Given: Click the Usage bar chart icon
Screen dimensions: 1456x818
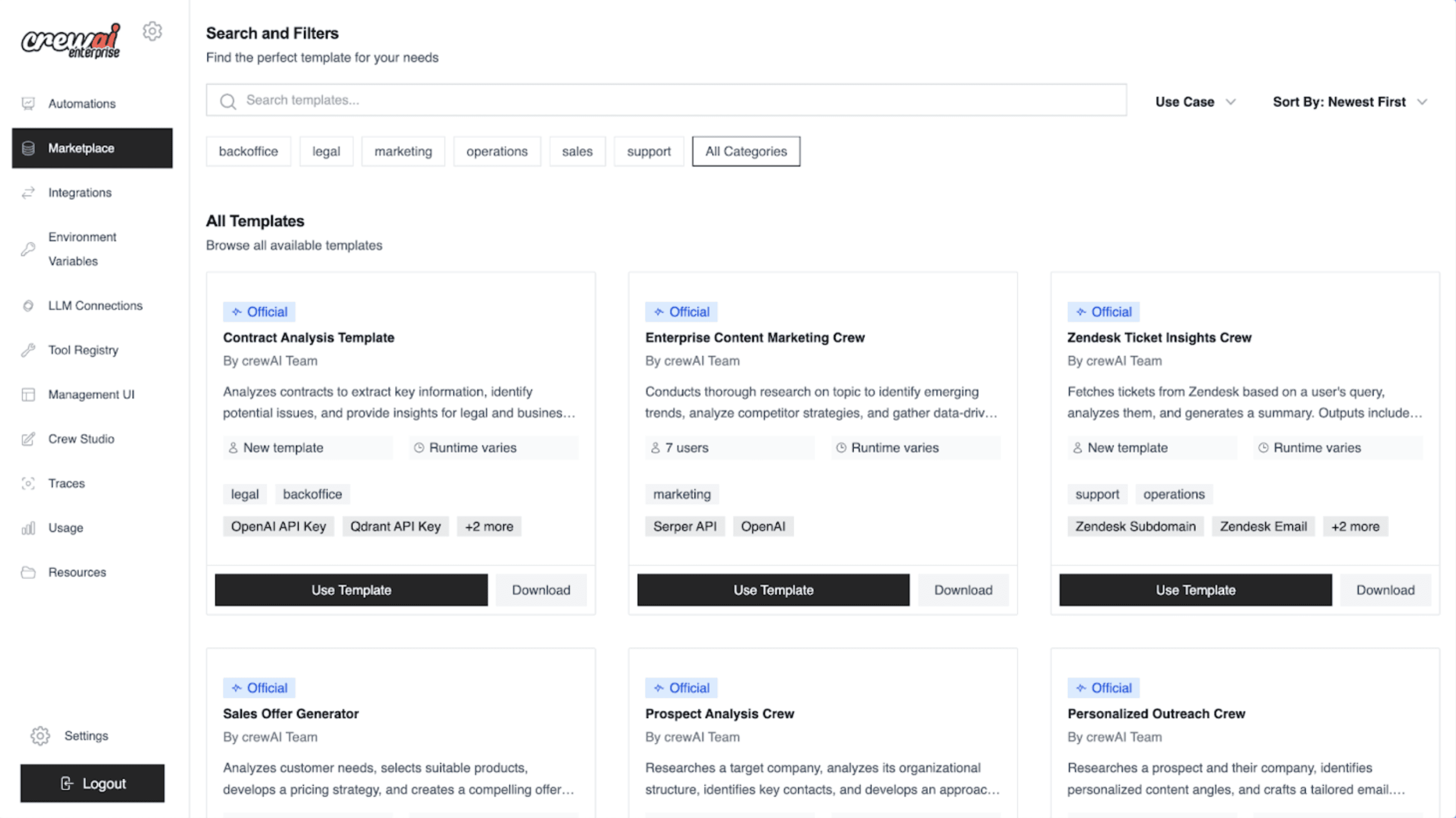Looking at the screenshot, I should pyautogui.click(x=28, y=528).
